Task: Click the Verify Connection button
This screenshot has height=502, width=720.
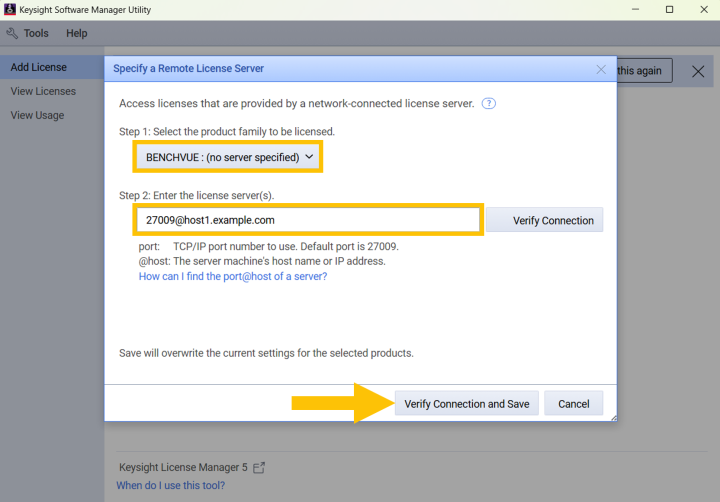Action: [545, 220]
